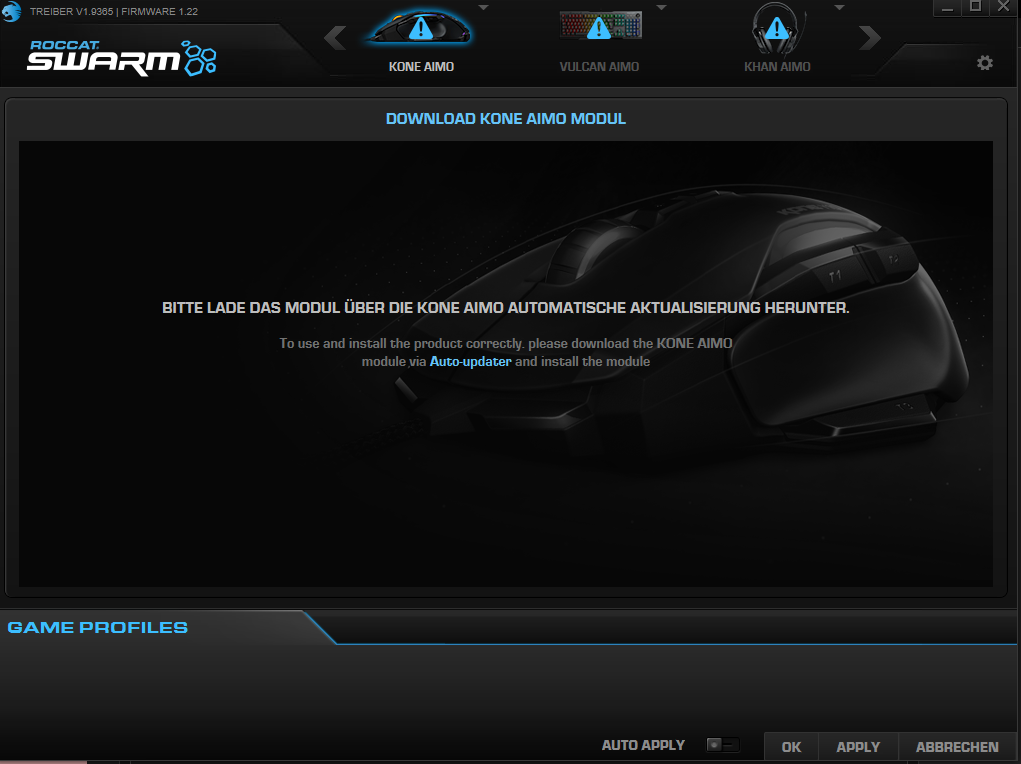1021x764 pixels.
Task: Click the Roccat cat icon in title bar
Action: pos(11,11)
